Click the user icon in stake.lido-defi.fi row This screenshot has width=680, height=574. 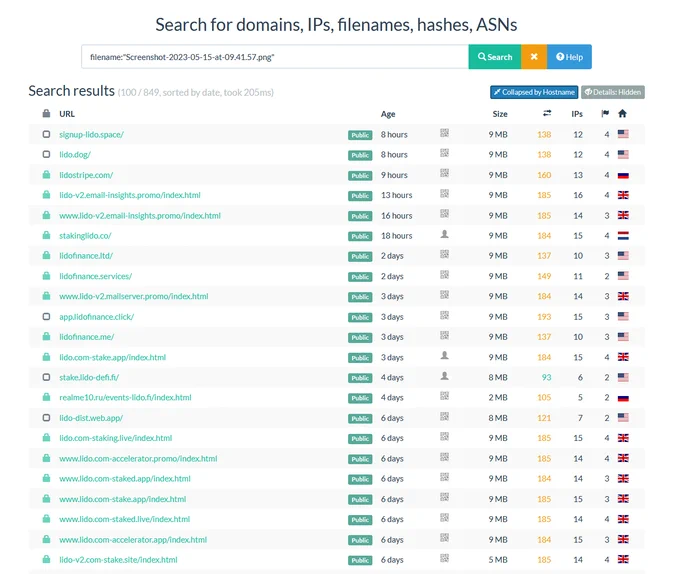[x=445, y=376]
